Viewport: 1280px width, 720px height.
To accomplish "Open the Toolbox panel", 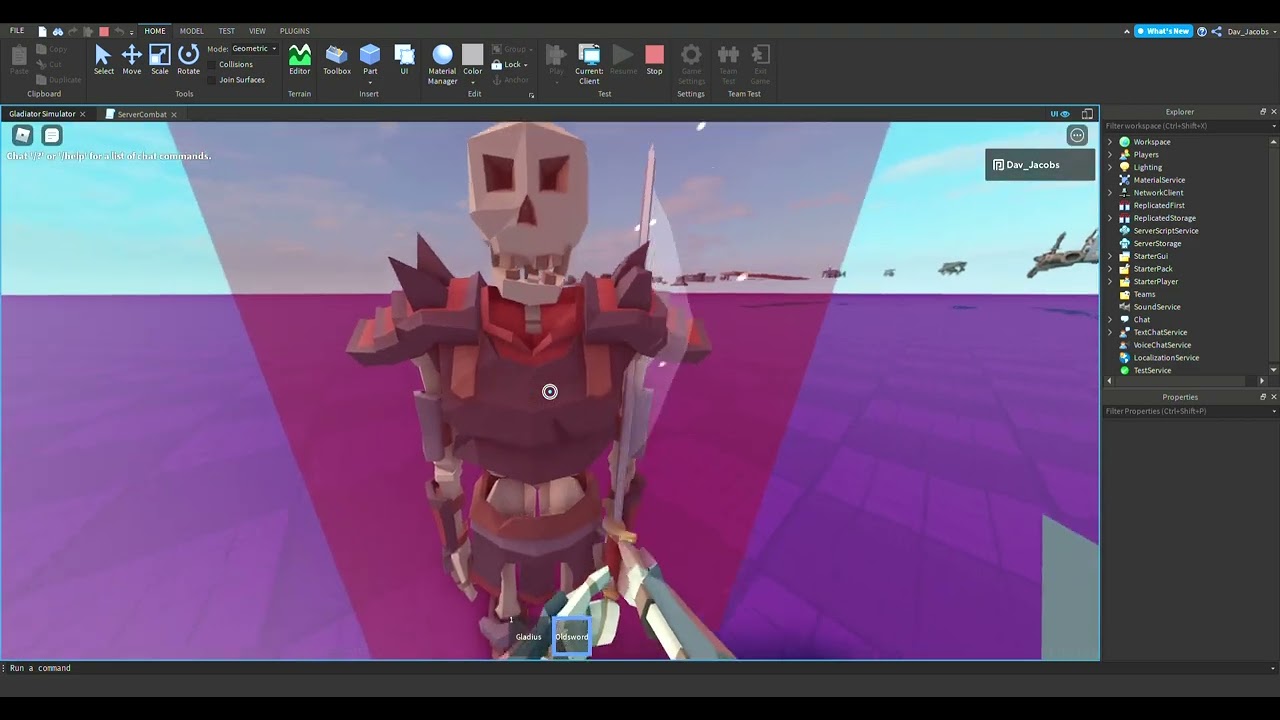I will tap(337, 59).
